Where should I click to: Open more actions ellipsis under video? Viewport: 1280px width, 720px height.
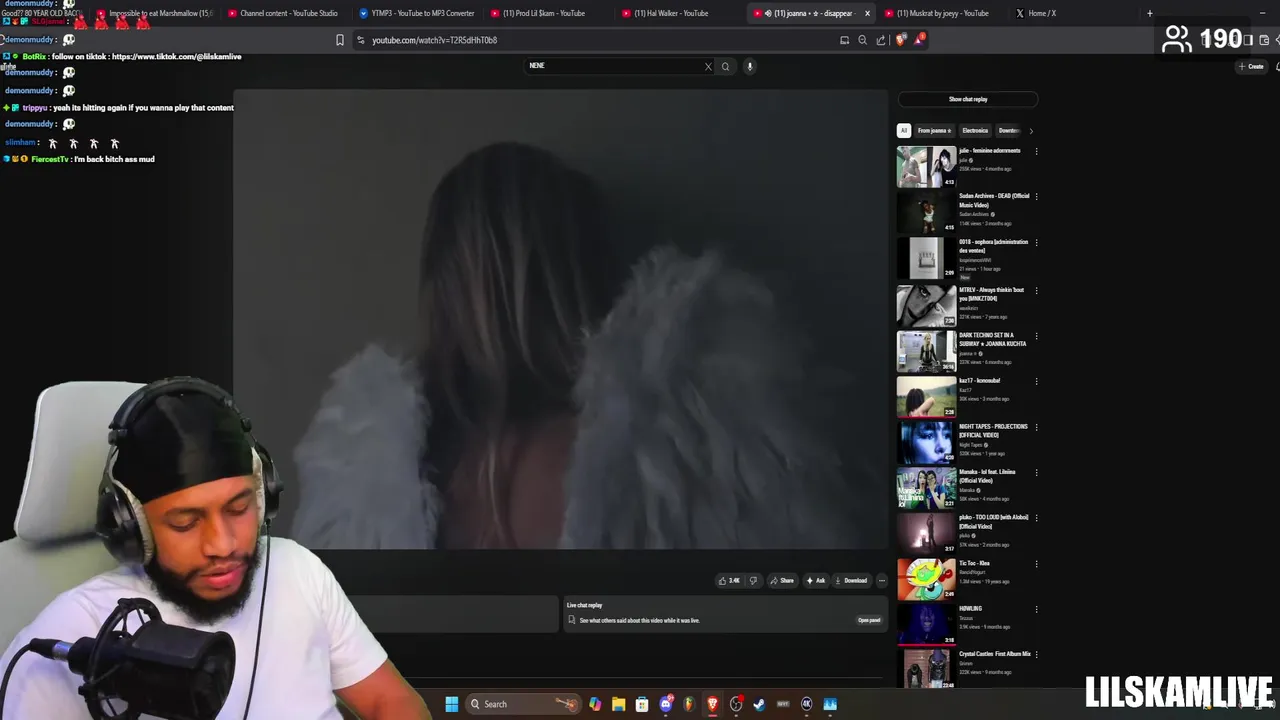[881, 581]
